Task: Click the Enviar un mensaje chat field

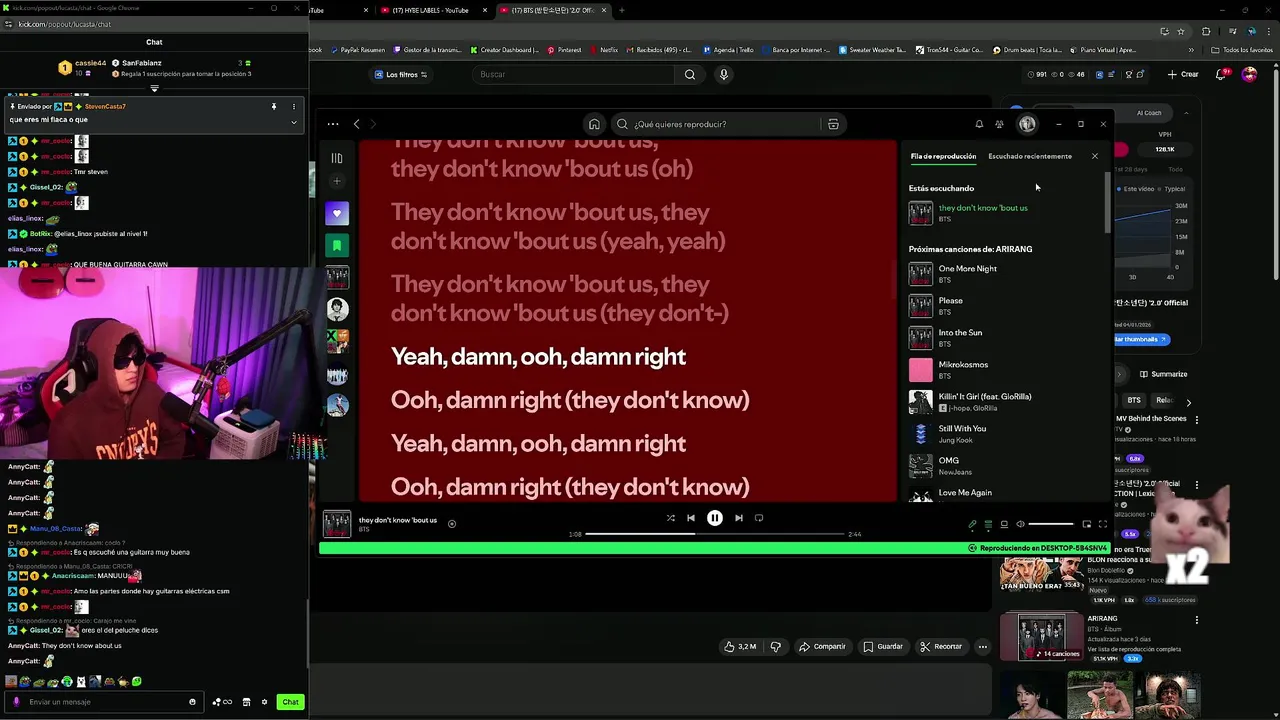Action: click(105, 702)
